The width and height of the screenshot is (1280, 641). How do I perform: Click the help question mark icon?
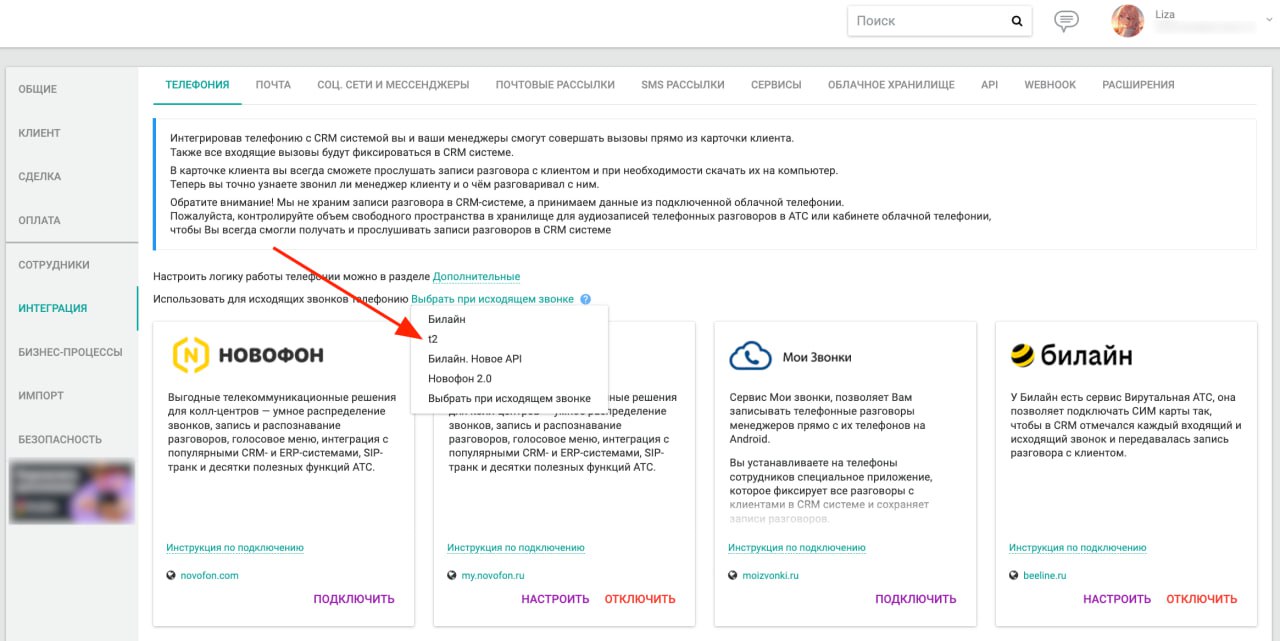pyautogui.click(x=585, y=299)
